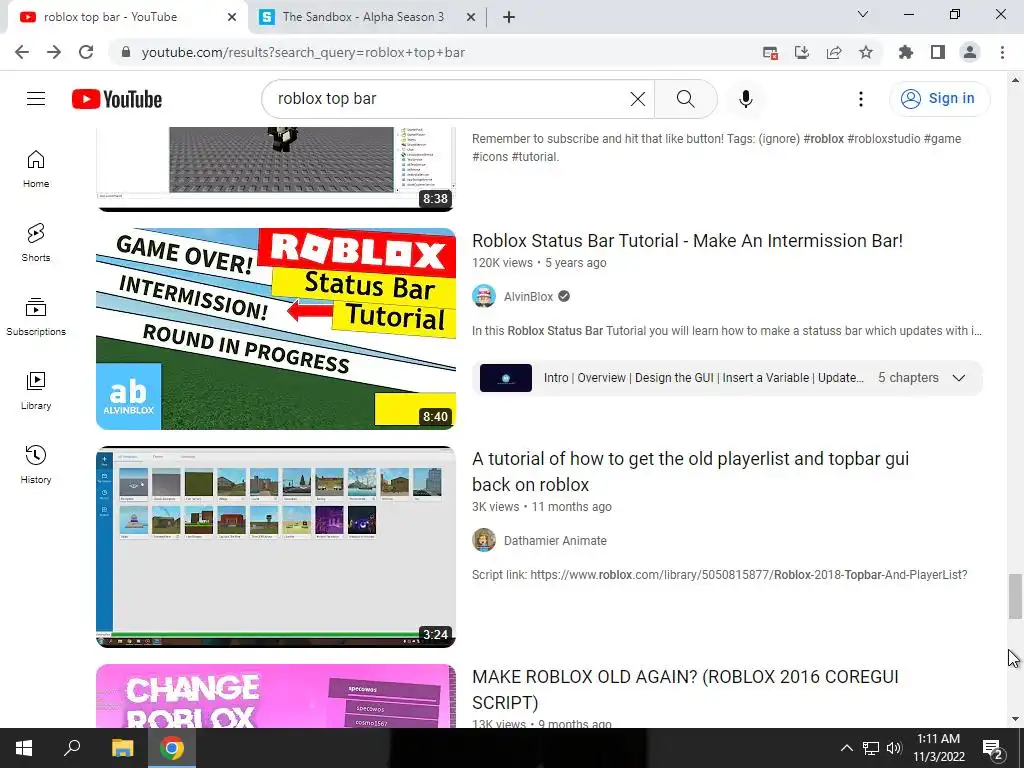Click the #roblox hashtag in the description
The height and width of the screenshot is (768, 1024).
823,138
